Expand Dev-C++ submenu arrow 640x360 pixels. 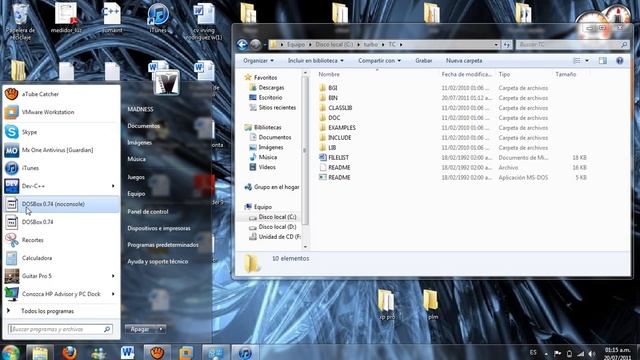click(x=113, y=186)
